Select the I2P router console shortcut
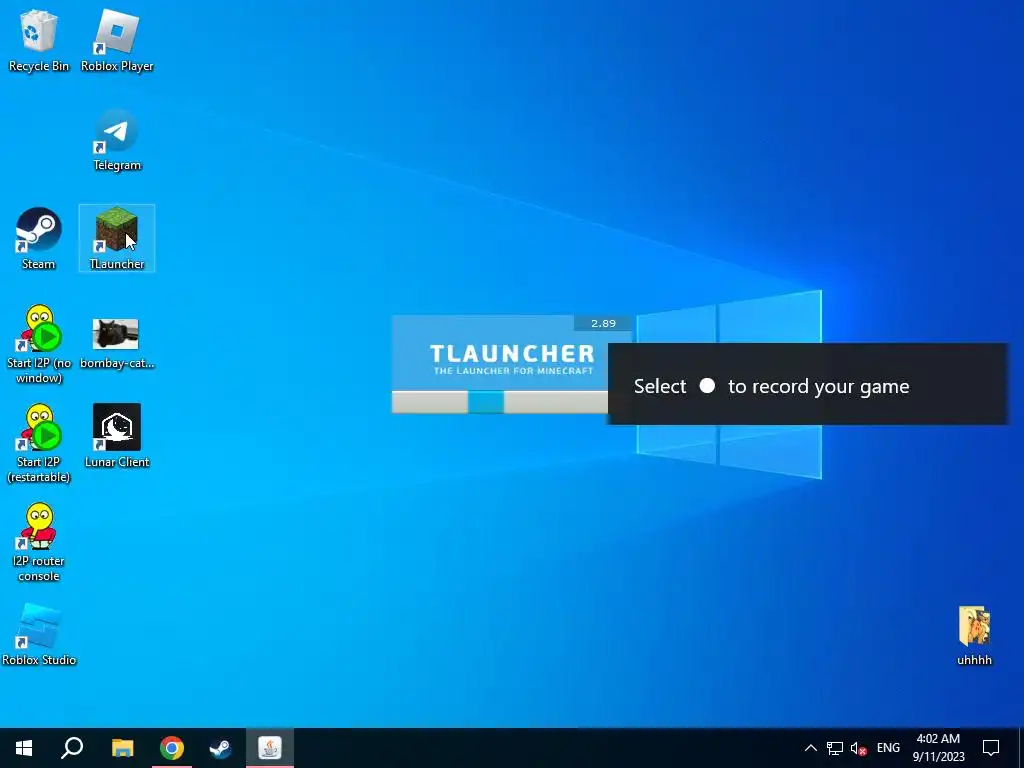The width and height of the screenshot is (1024, 768). pos(39,542)
